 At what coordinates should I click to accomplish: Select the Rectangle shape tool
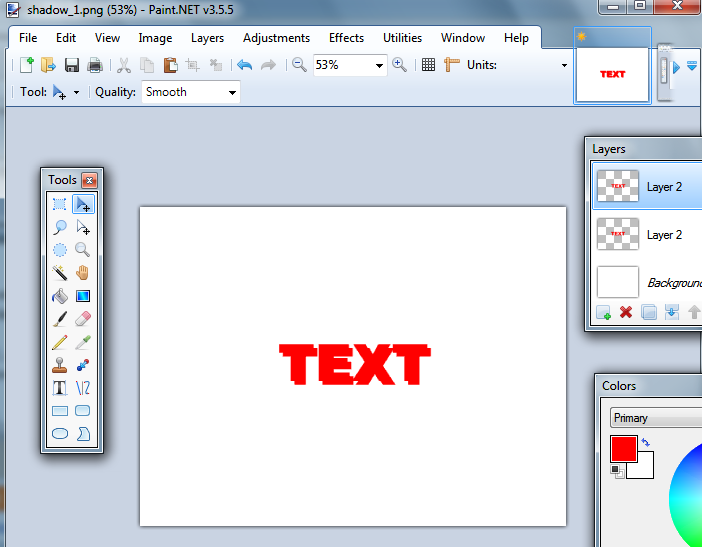point(60,410)
